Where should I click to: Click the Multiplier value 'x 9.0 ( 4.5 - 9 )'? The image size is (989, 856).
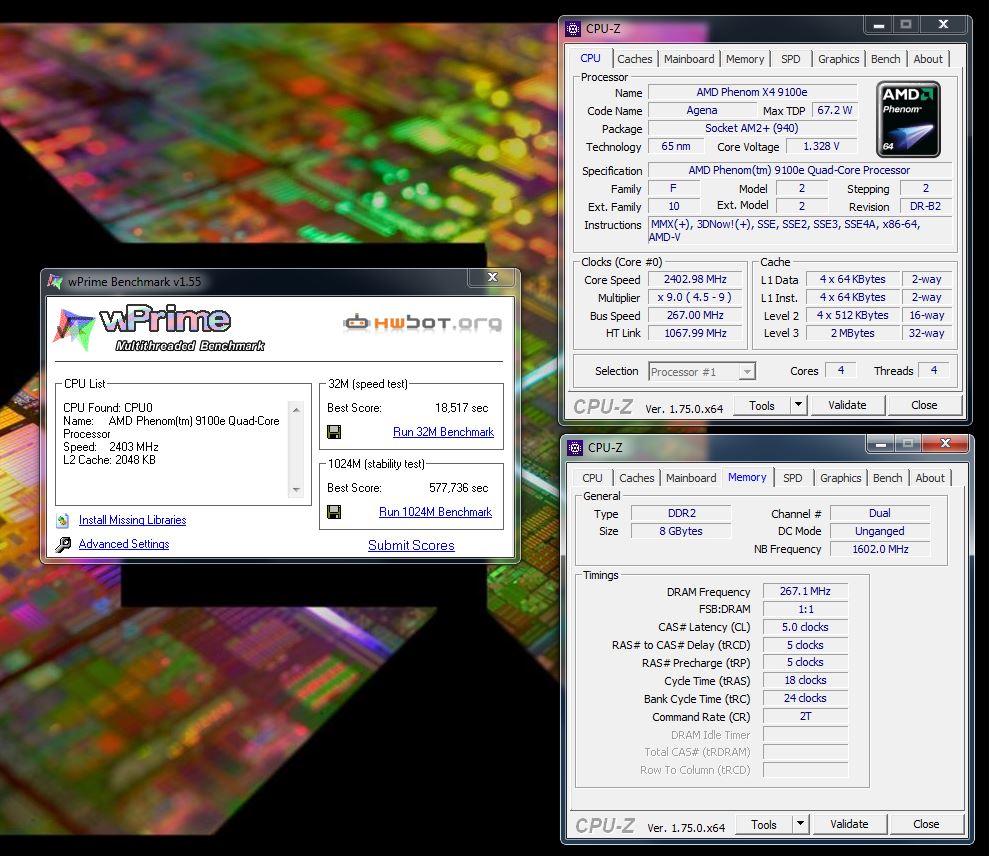point(695,296)
